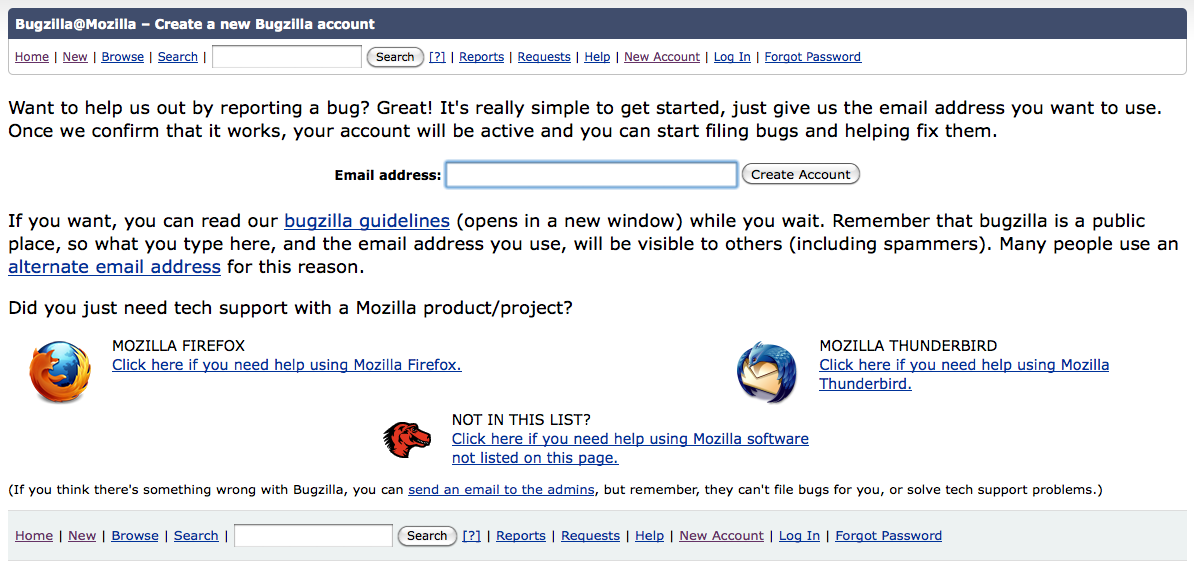This screenshot has width=1194, height=569.
Task: Open Browse in the top navigation bar
Action: [123, 57]
